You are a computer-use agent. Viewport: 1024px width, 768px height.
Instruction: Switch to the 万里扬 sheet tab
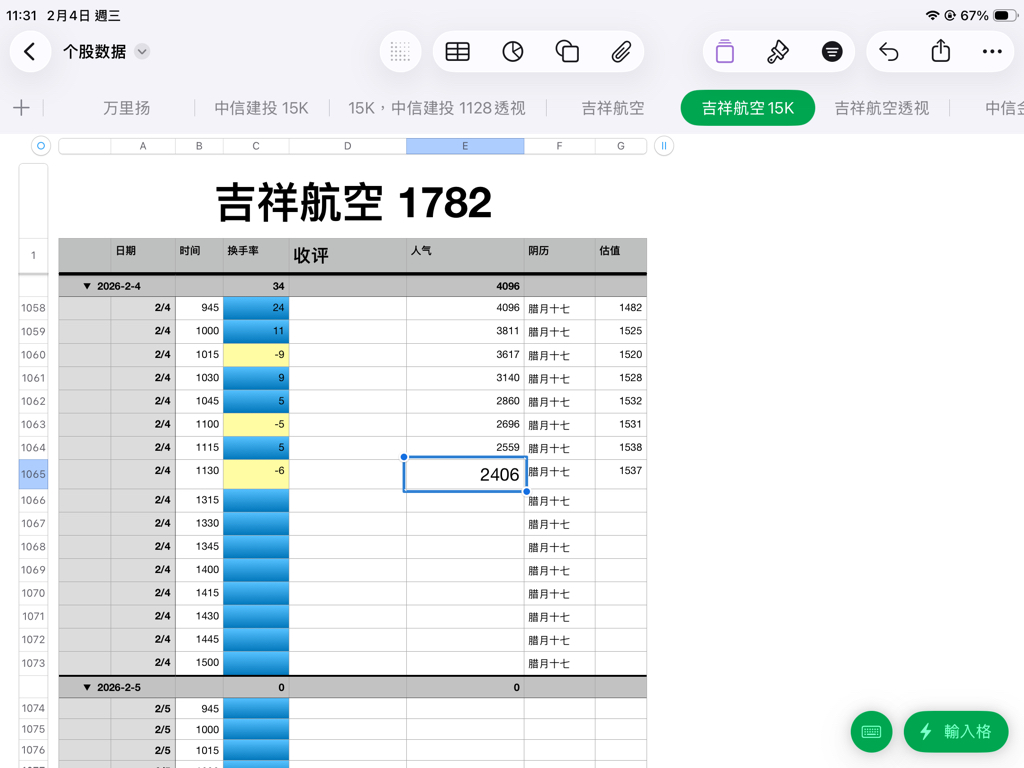click(127, 108)
